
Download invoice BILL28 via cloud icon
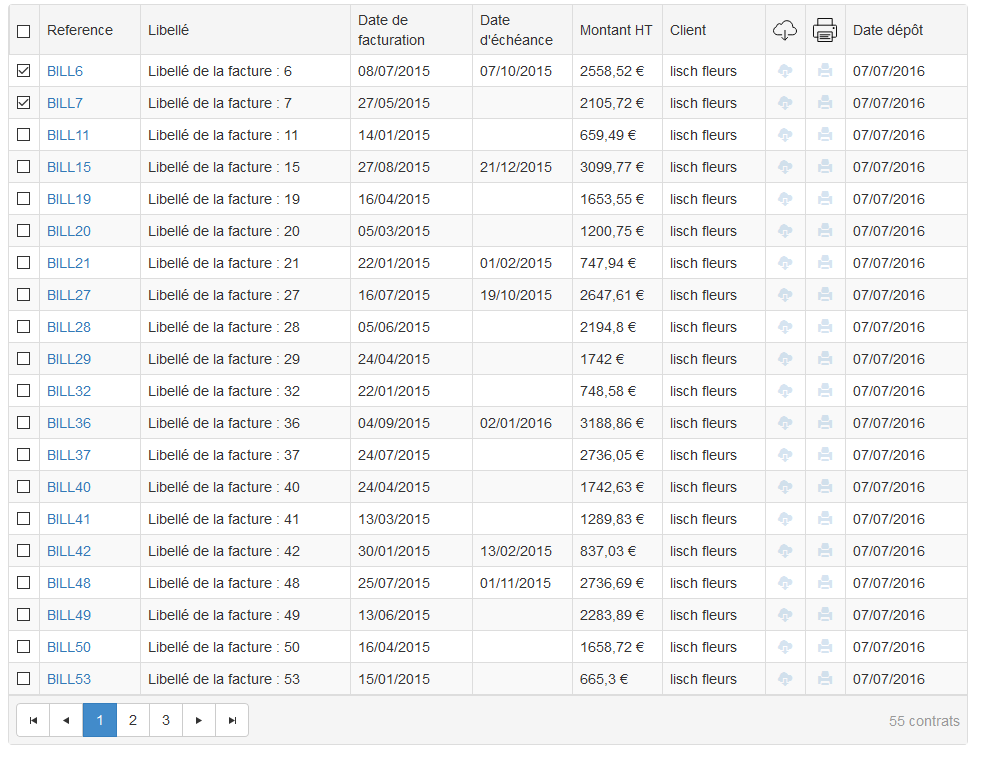(x=784, y=327)
